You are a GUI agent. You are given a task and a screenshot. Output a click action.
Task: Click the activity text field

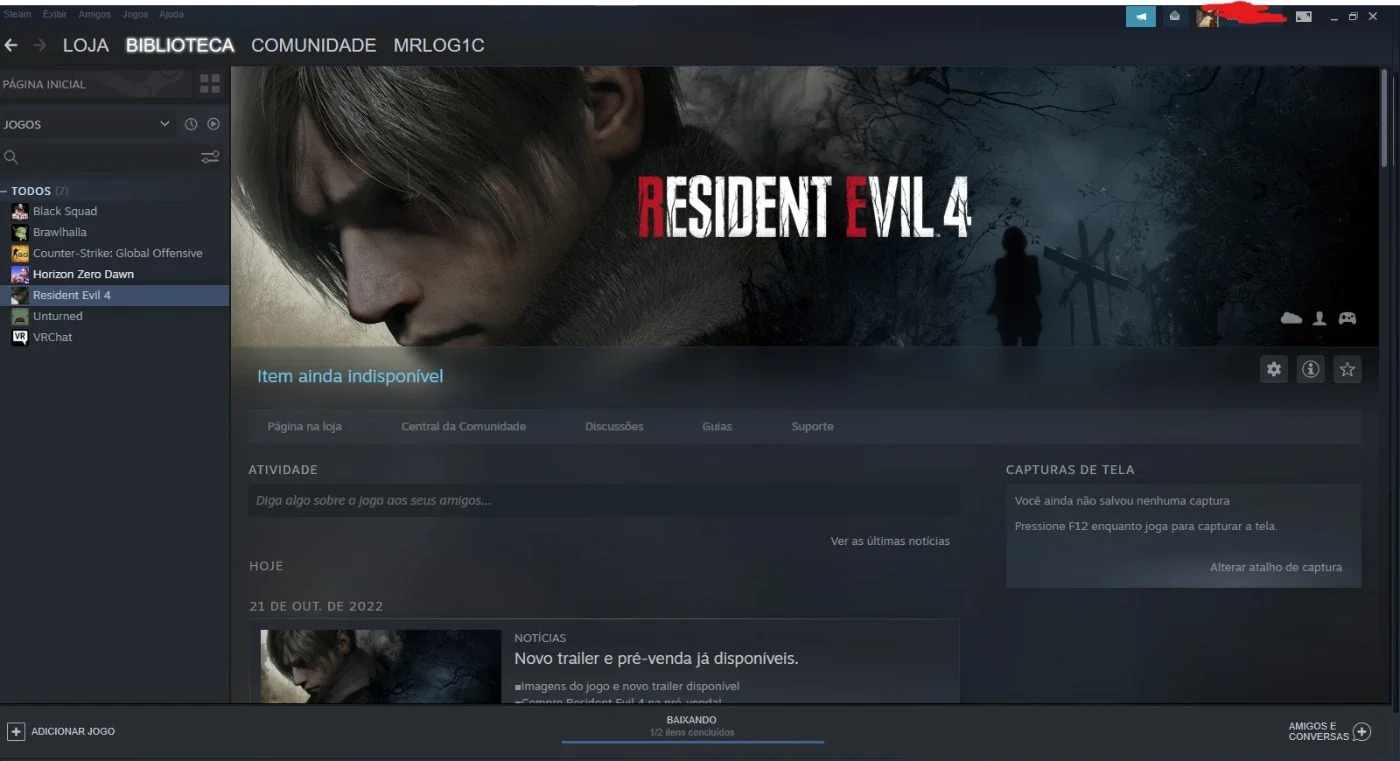pos(604,500)
